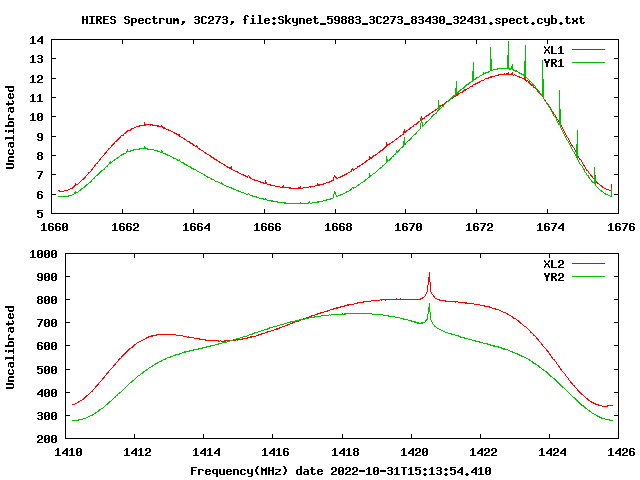Click the 1666 x-axis tick label
This screenshot has width=640, height=480.
pyautogui.click(x=267, y=227)
